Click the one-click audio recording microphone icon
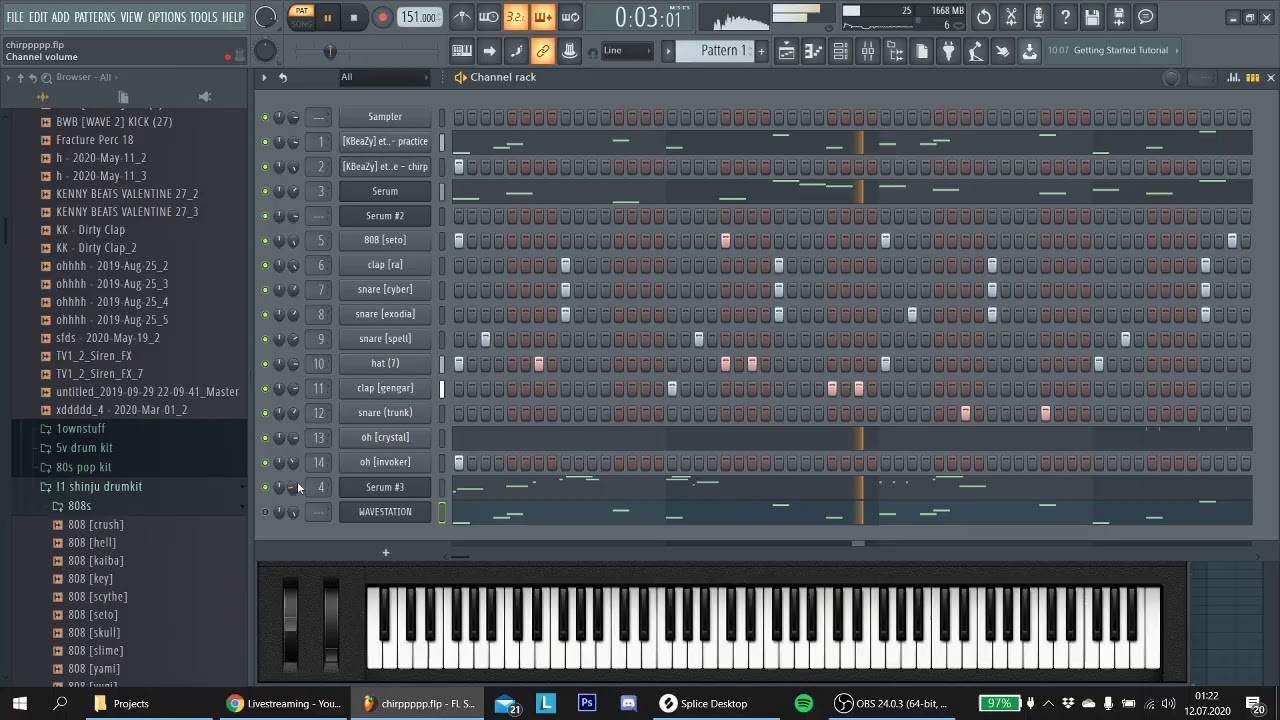The height and width of the screenshot is (720, 1280). (x=1038, y=17)
